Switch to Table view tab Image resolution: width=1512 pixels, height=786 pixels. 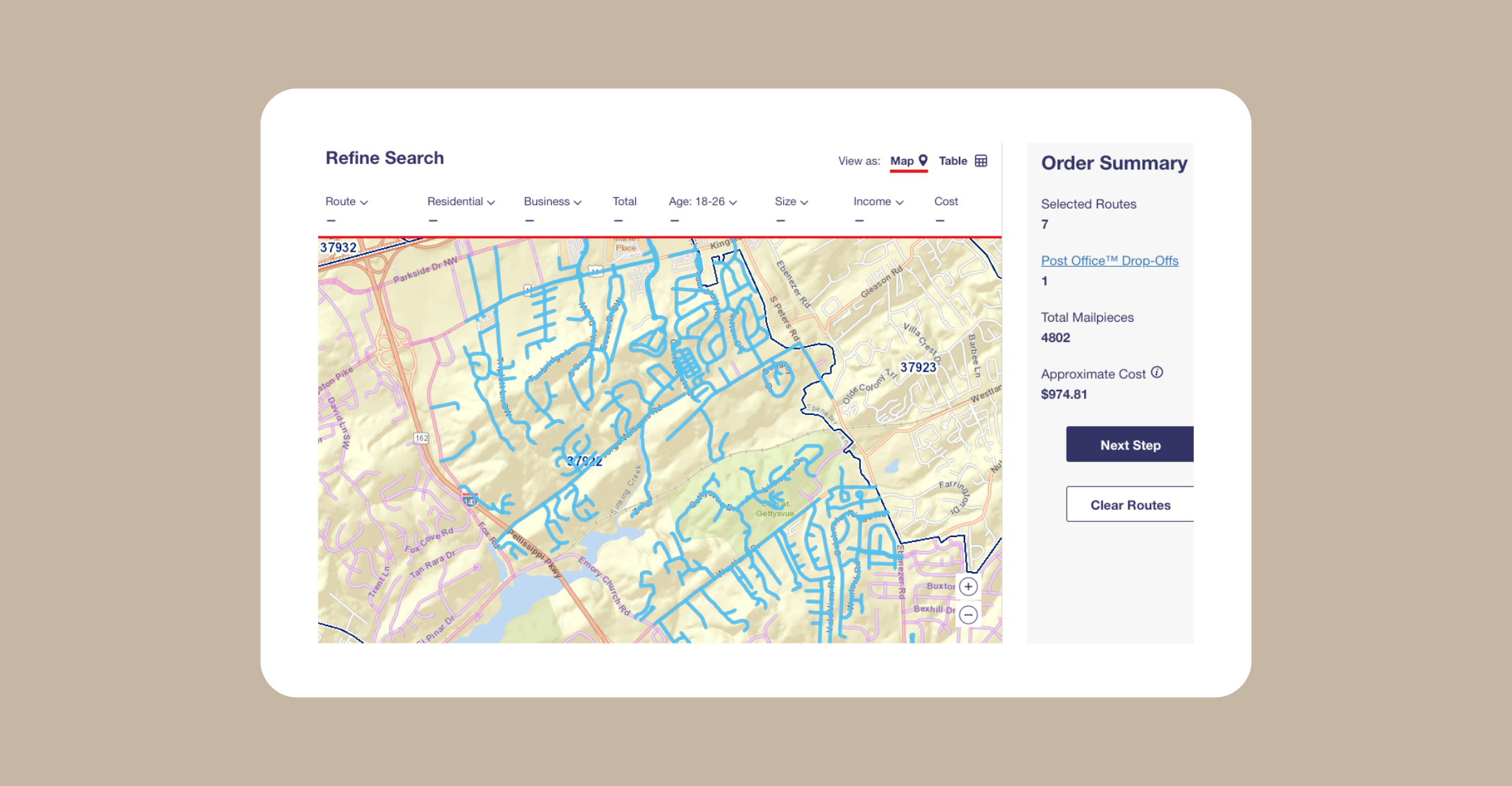click(962, 161)
